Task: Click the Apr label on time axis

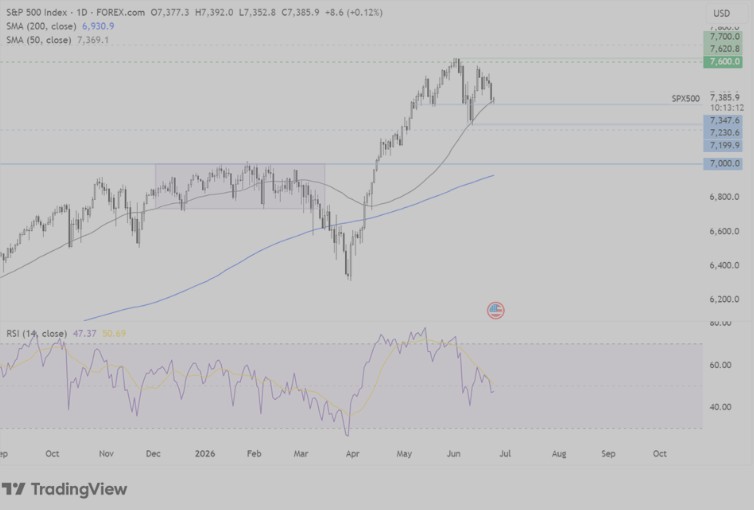Action: 352,453
